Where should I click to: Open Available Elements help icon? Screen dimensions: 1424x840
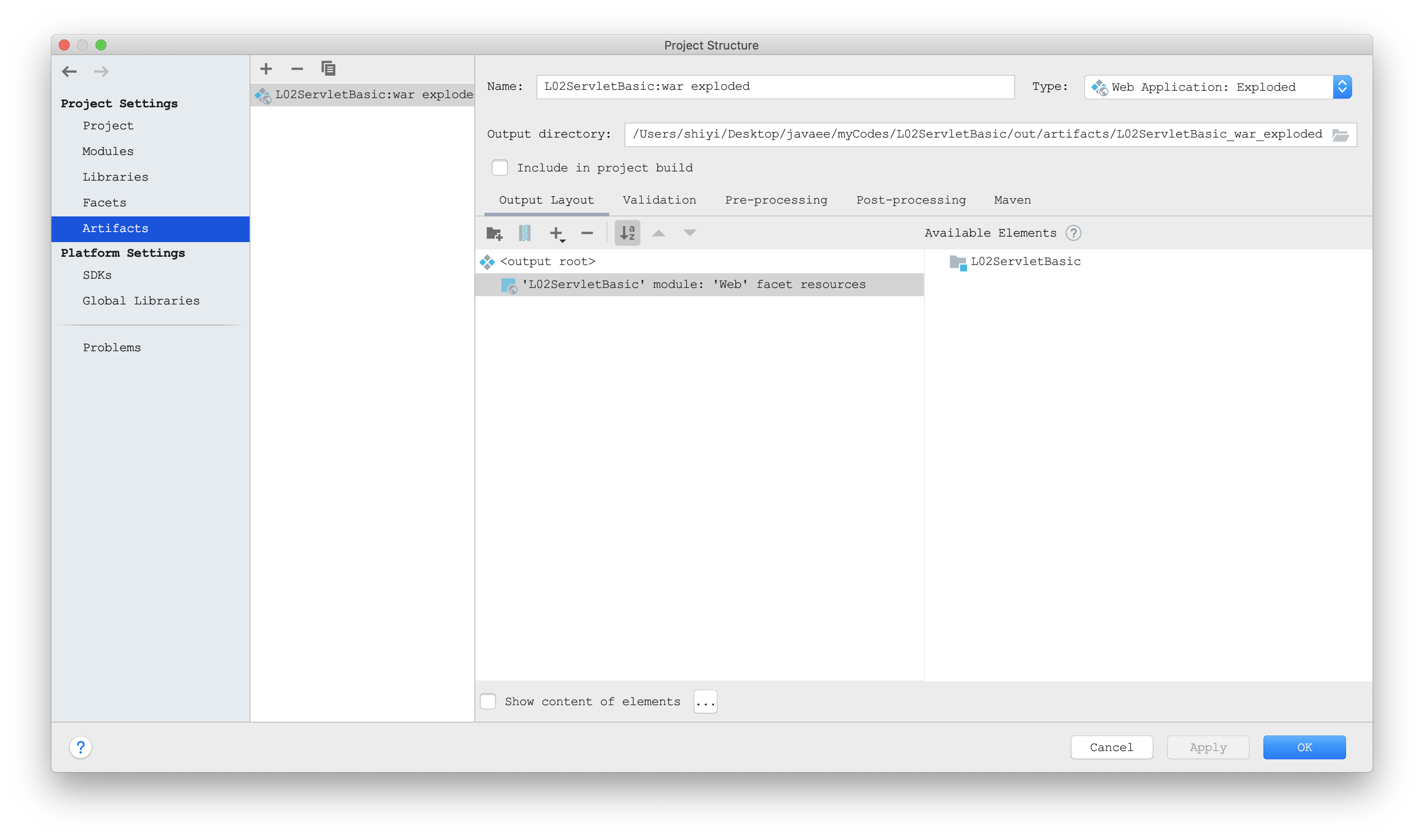click(x=1073, y=233)
